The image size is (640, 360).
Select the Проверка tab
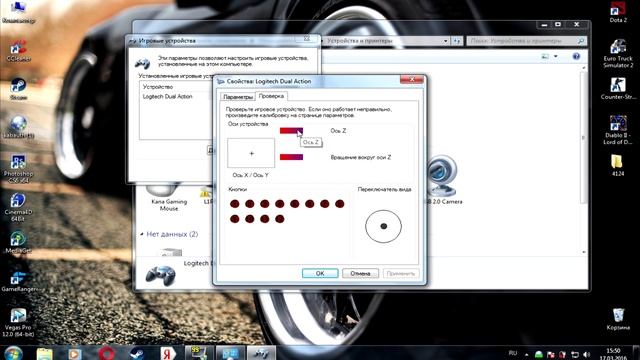click(x=271, y=96)
